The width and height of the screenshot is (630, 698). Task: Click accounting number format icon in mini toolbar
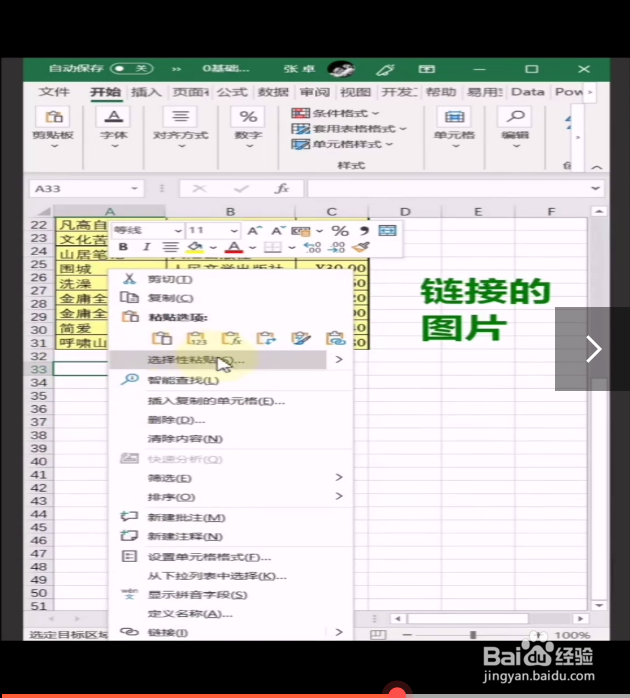[301, 231]
